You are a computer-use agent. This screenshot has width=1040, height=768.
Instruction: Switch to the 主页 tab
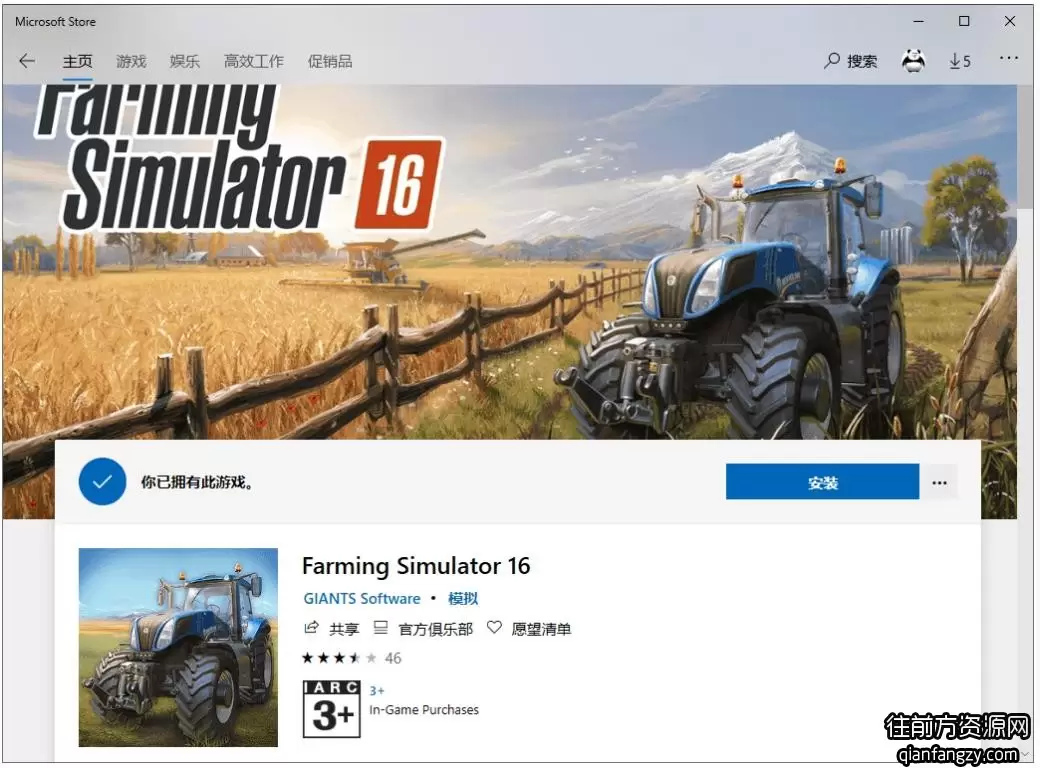tap(78, 62)
